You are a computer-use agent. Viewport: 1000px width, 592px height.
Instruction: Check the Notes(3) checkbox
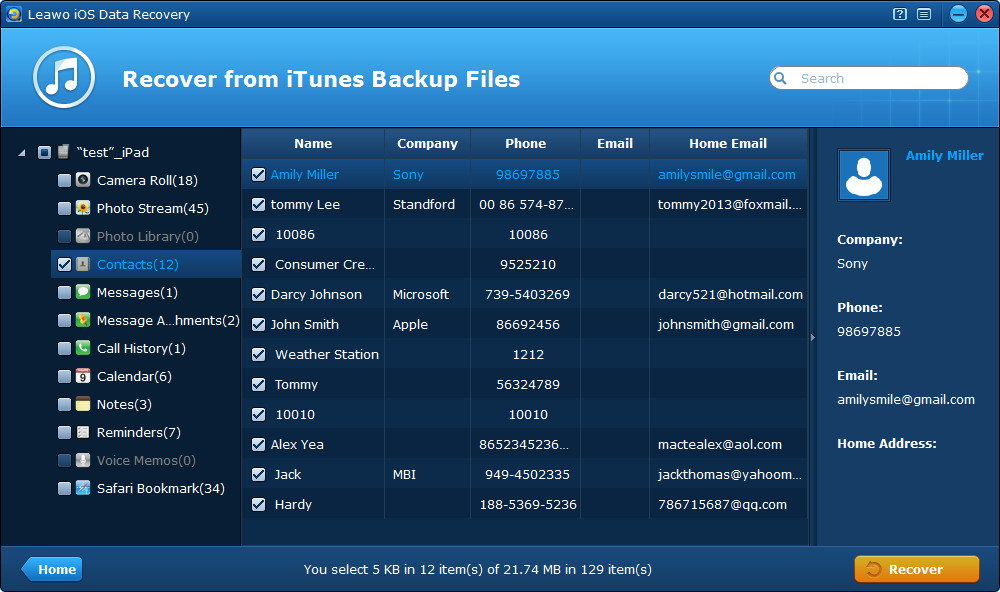(x=64, y=404)
